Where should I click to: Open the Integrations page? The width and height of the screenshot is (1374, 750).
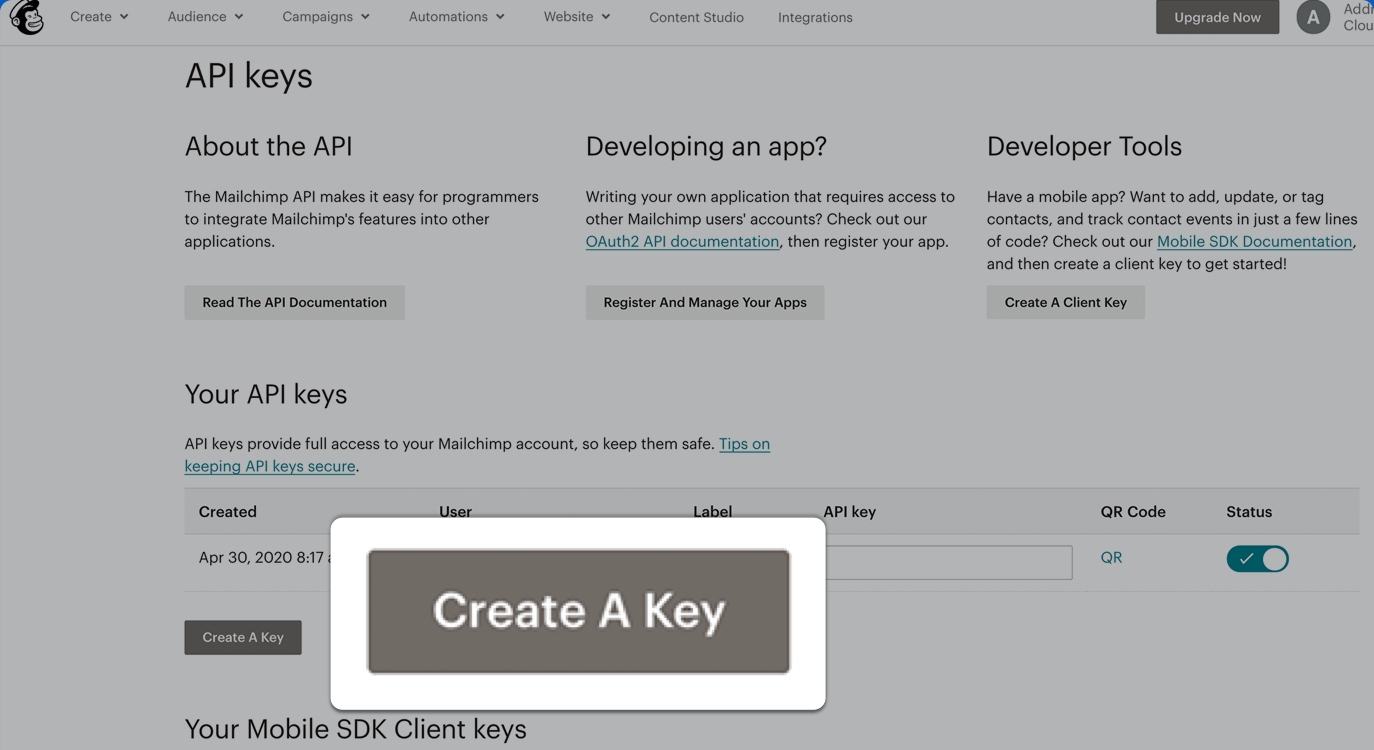[815, 17]
